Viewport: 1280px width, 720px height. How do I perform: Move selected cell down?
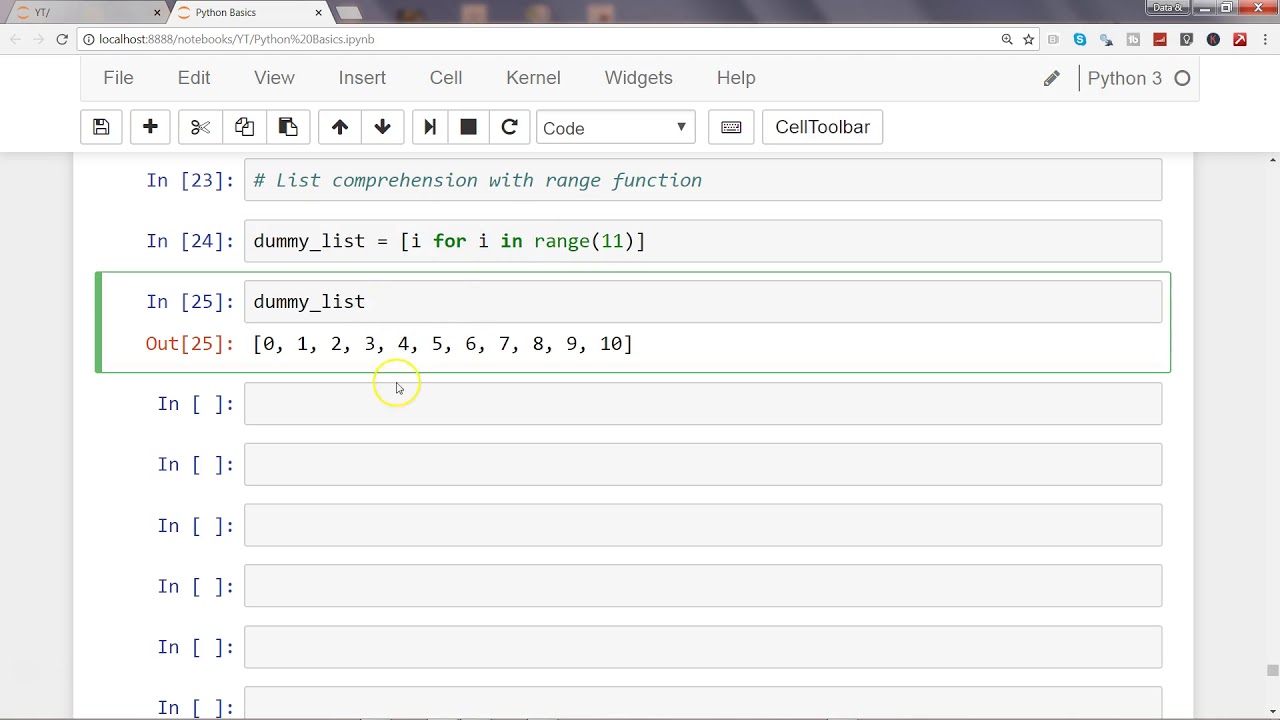382,127
